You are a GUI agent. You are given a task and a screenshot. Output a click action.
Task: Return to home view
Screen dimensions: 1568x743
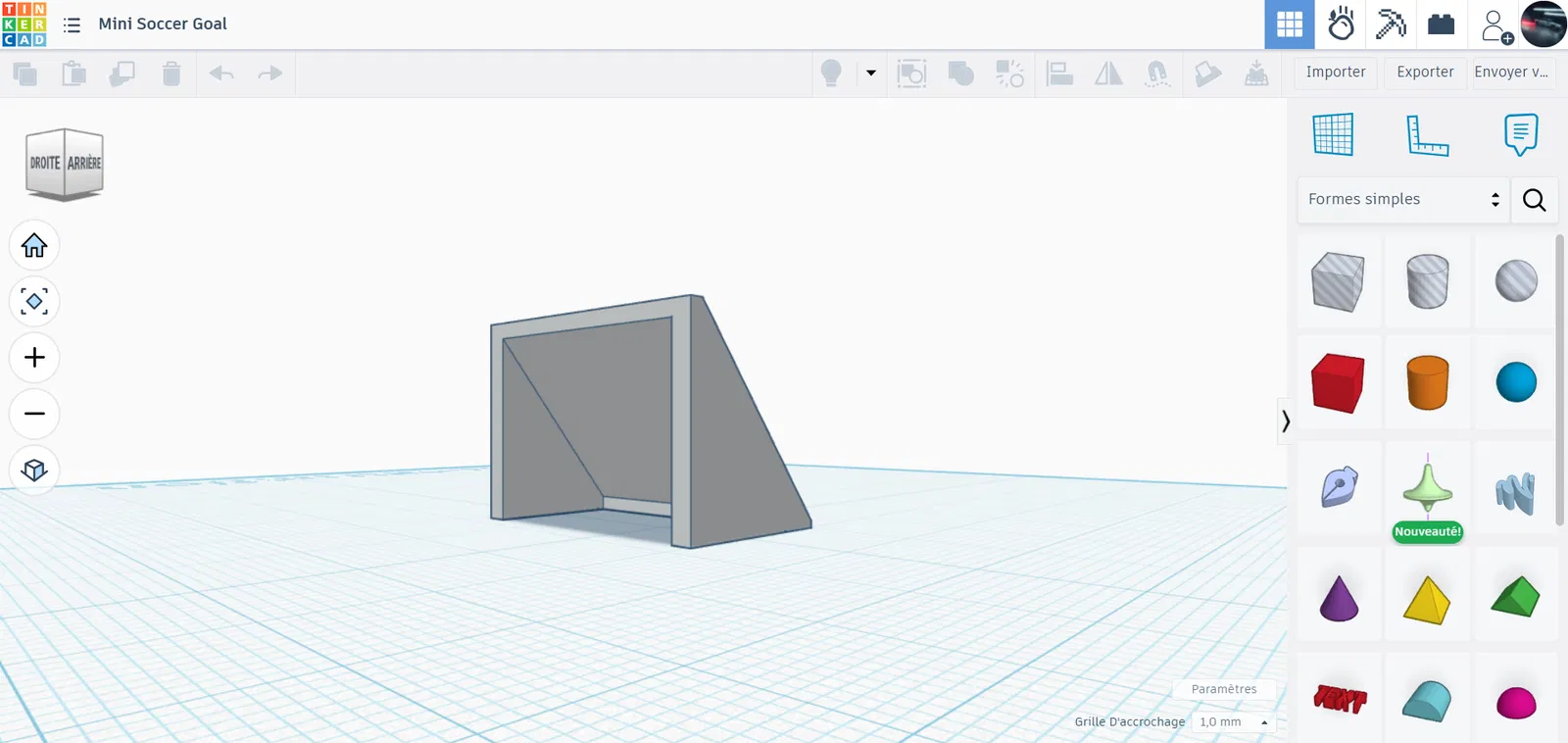tap(34, 245)
